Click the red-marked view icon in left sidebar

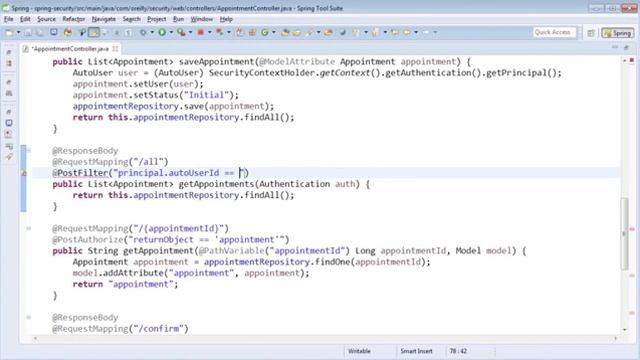[x=9, y=134]
